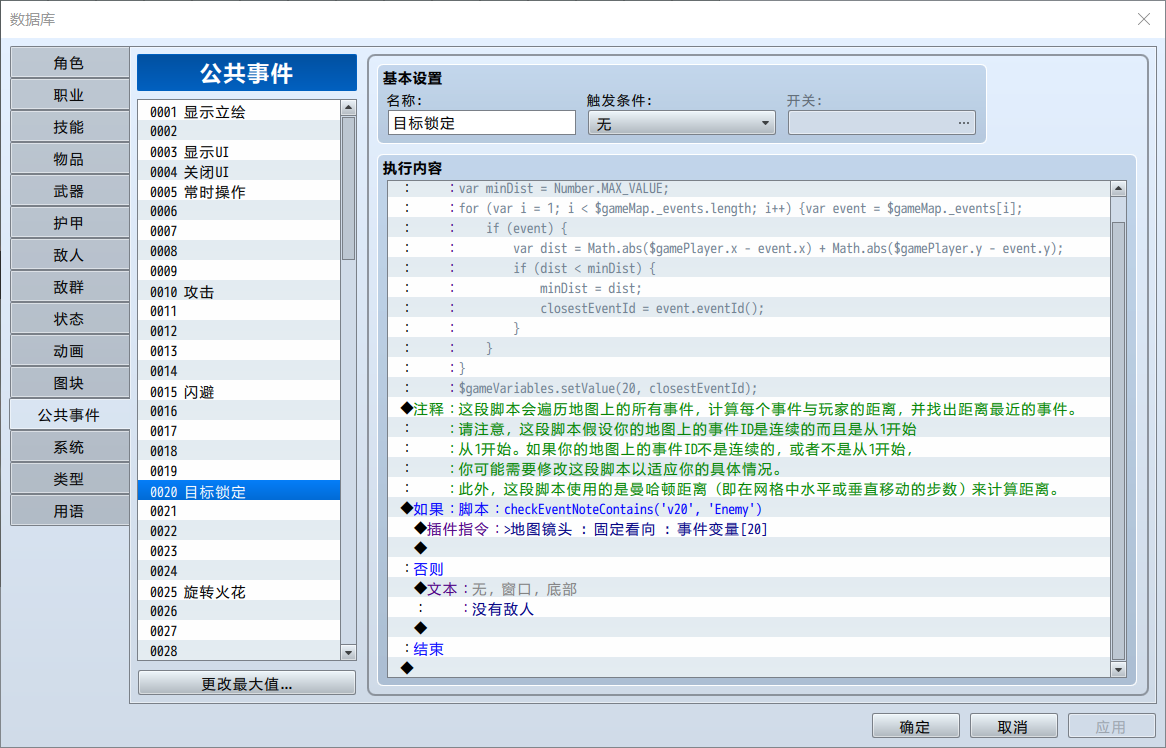
Task: Select the 否则 else branch line
Action: tap(749, 569)
